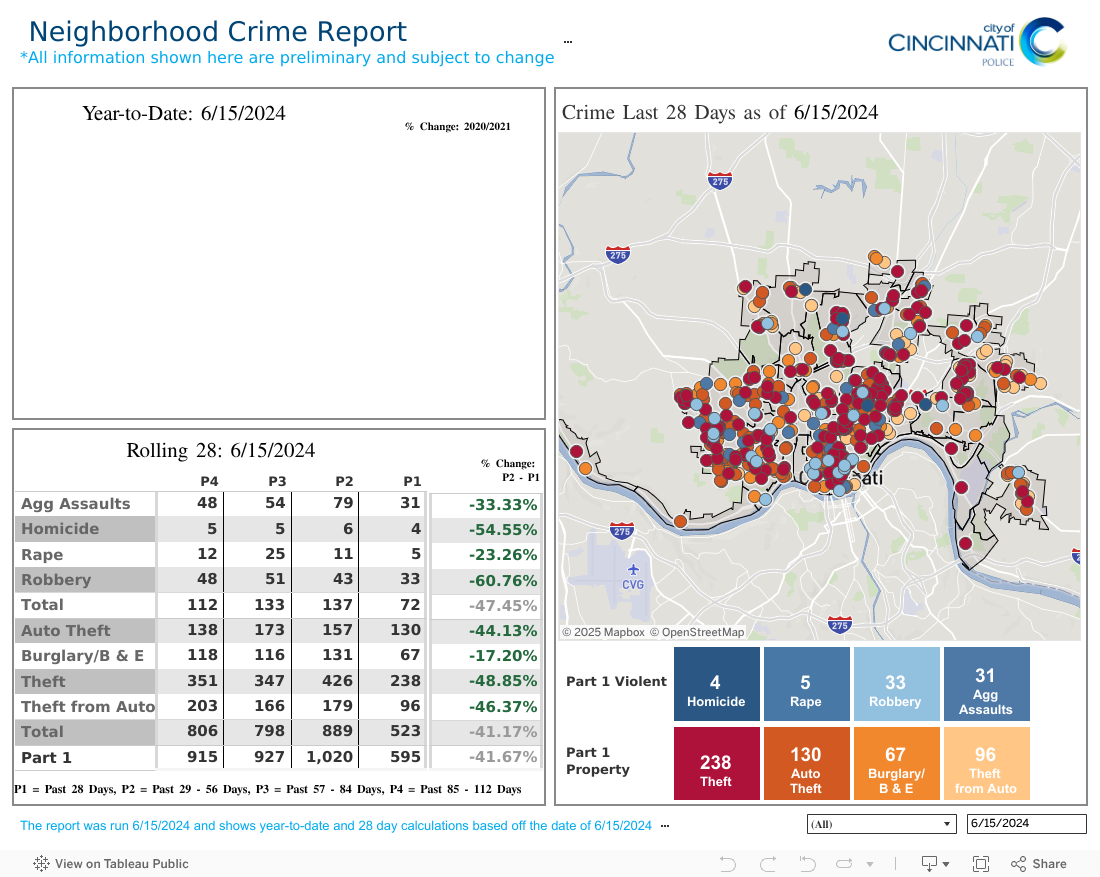Click the Tableau logo icon at bottom-left
The width and height of the screenshot is (1100, 877).
[x=42, y=864]
